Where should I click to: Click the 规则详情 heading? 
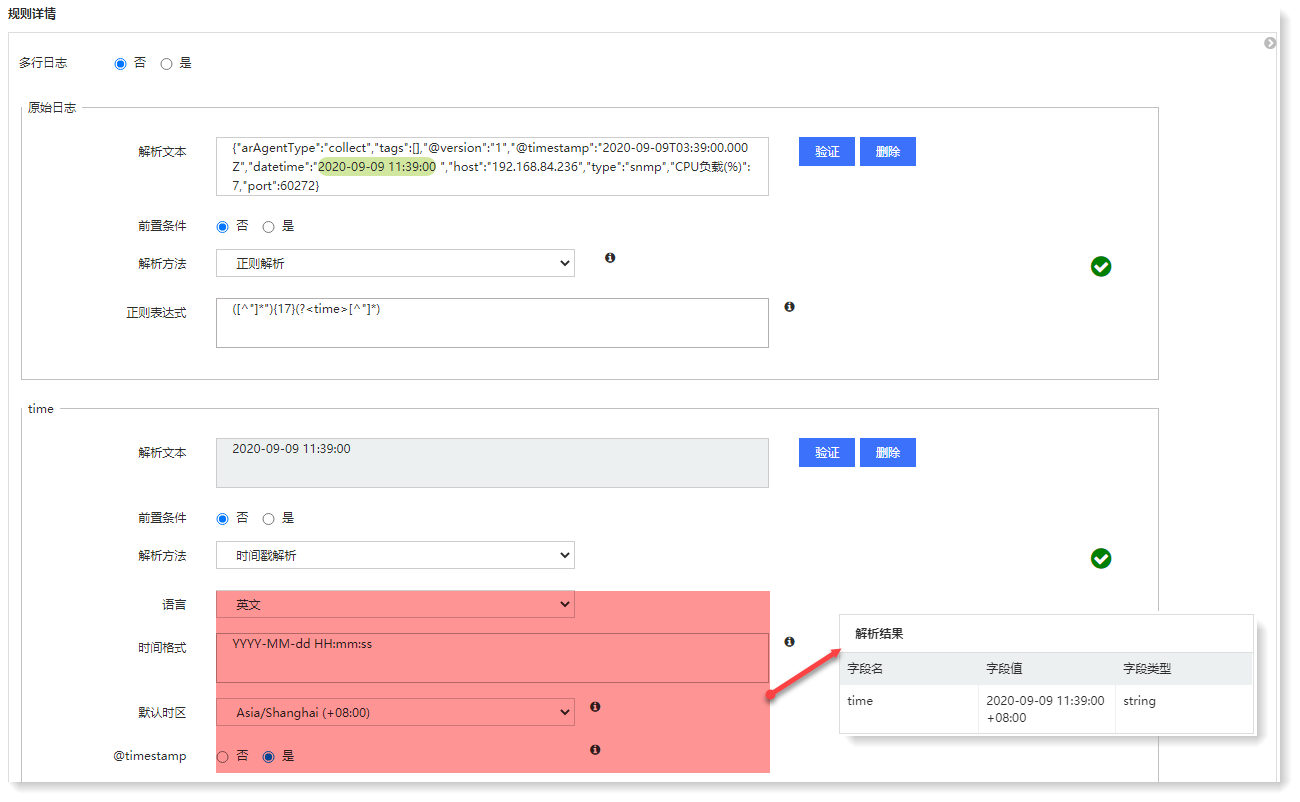[x=32, y=13]
